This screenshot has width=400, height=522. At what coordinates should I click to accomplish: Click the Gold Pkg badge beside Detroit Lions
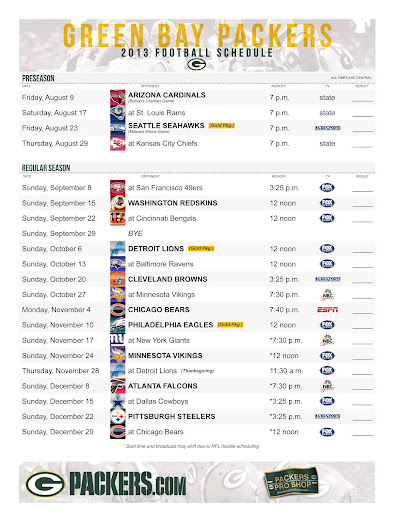click(x=201, y=248)
